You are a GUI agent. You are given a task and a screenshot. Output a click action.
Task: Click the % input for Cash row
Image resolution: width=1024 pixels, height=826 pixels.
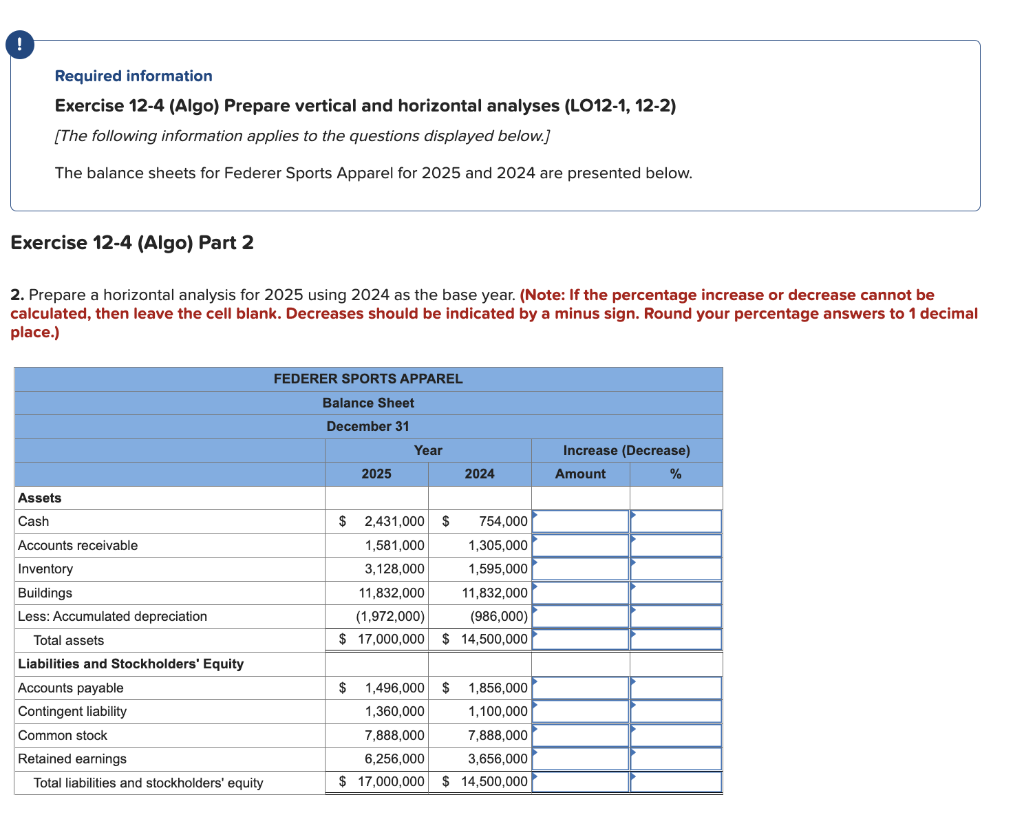pos(676,521)
